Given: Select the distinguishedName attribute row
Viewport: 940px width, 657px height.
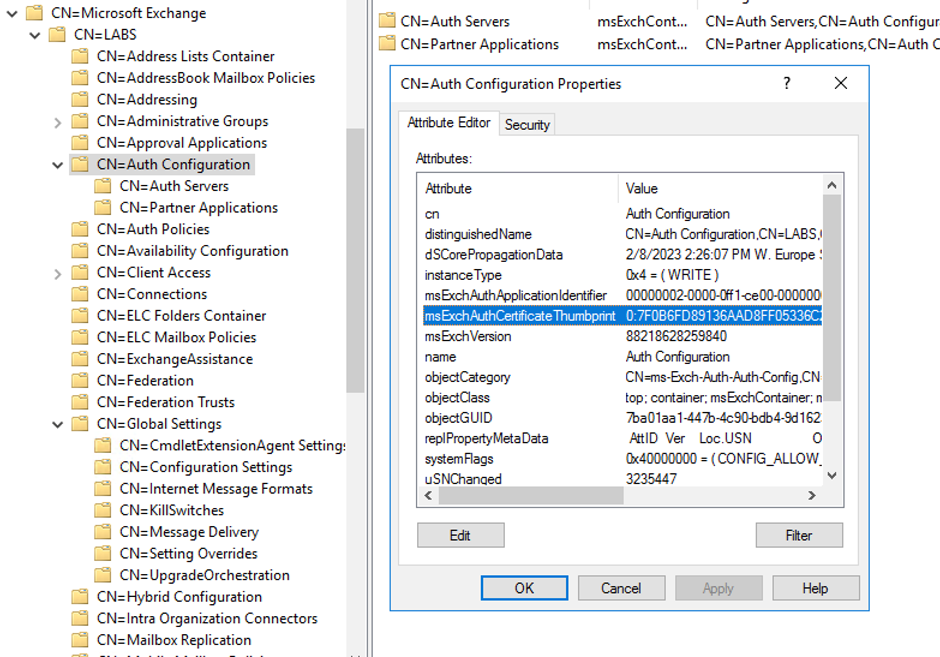Looking at the screenshot, I should click(x=622, y=234).
